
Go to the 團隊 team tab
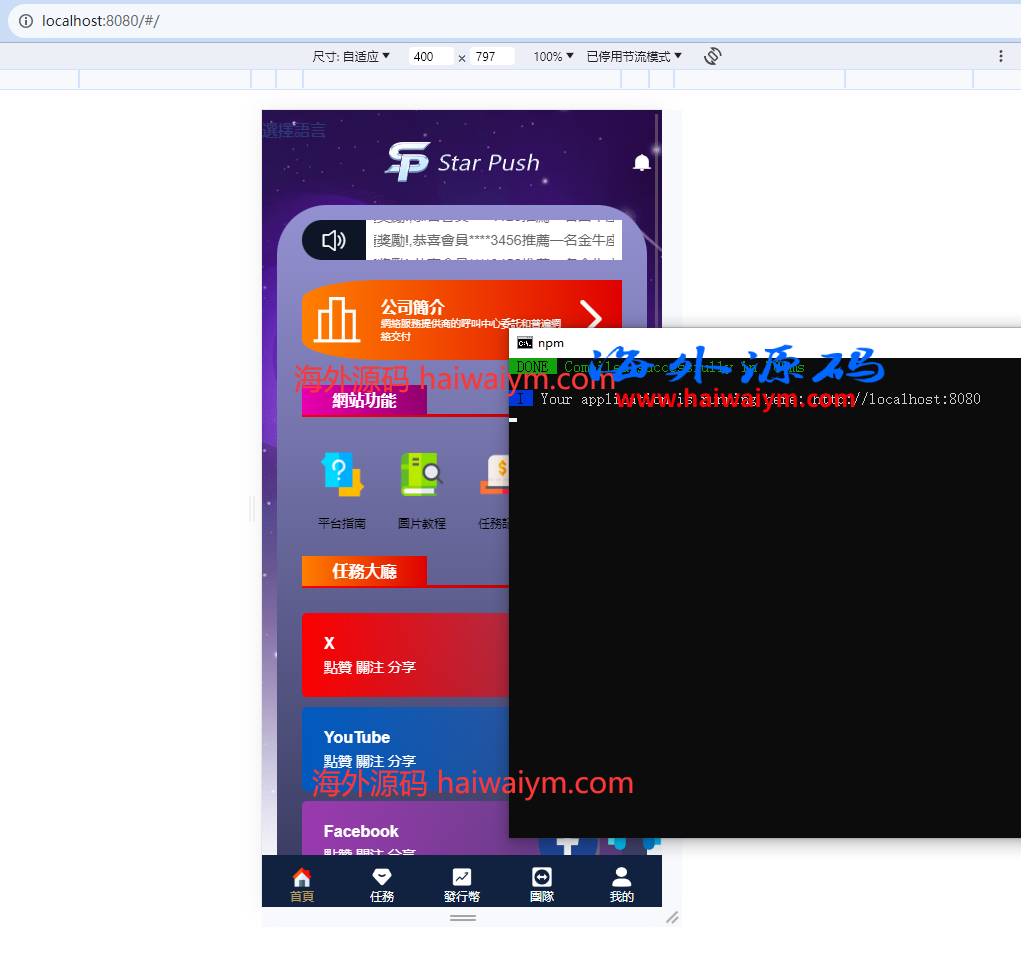click(542, 884)
